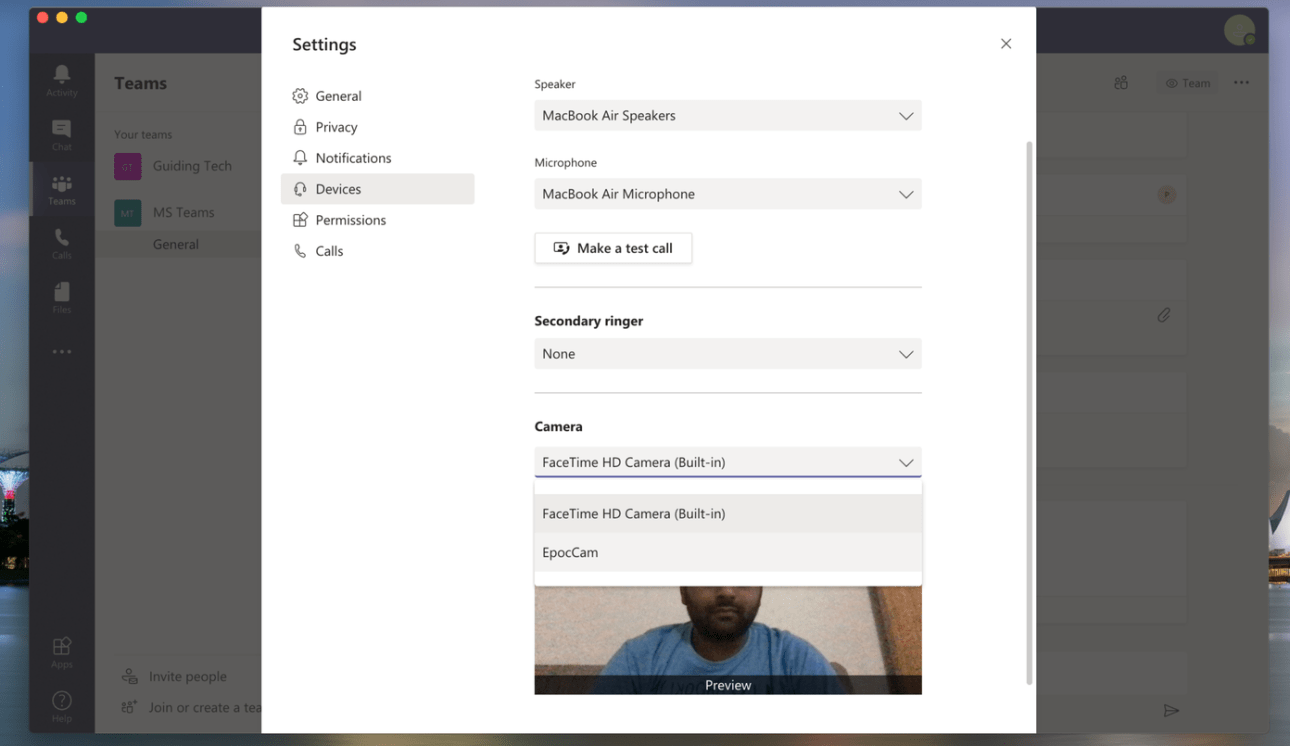
Task: Go to Notifications settings
Action: click(353, 158)
